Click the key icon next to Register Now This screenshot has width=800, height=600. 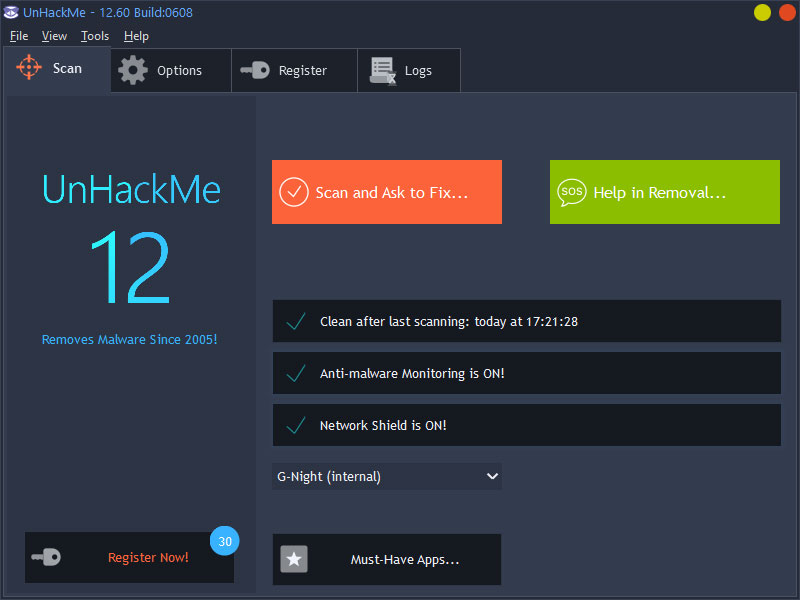47,557
